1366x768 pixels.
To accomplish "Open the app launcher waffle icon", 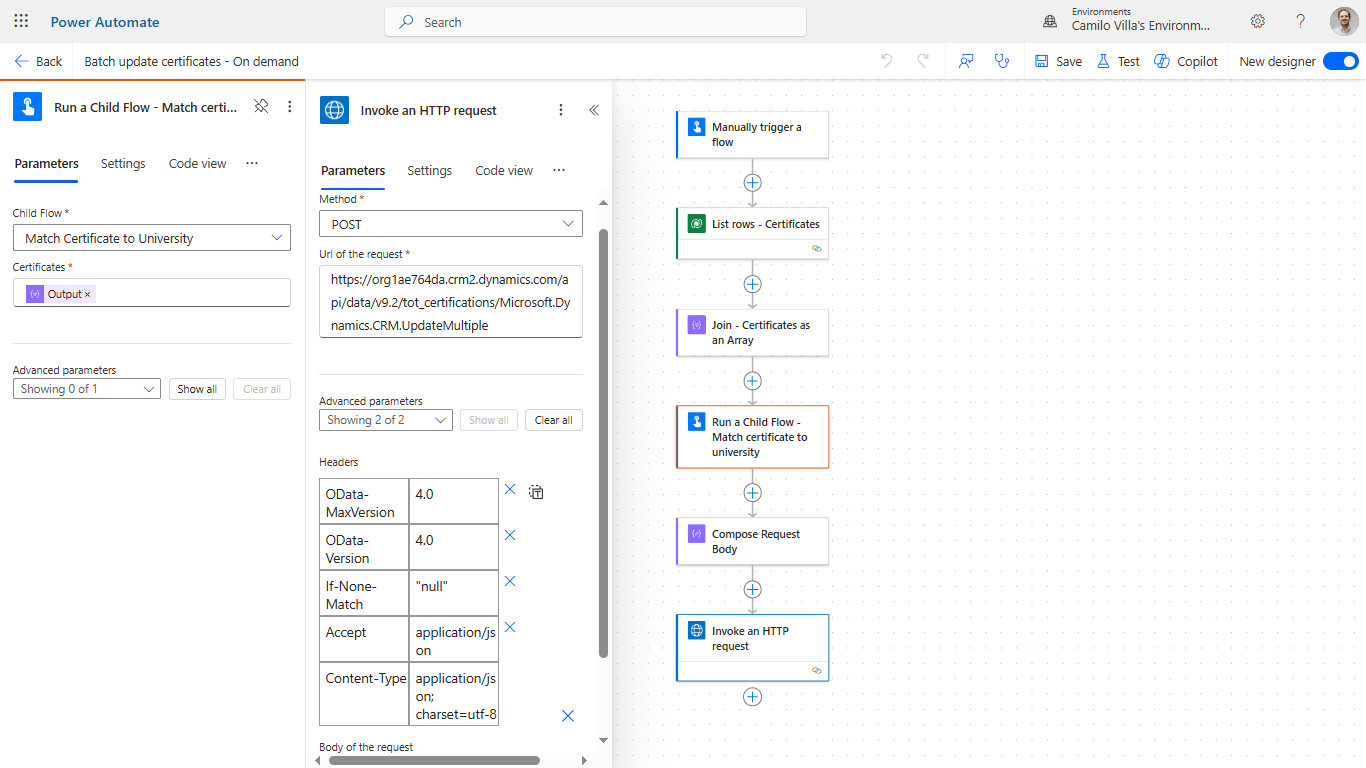I will point(21,21).
